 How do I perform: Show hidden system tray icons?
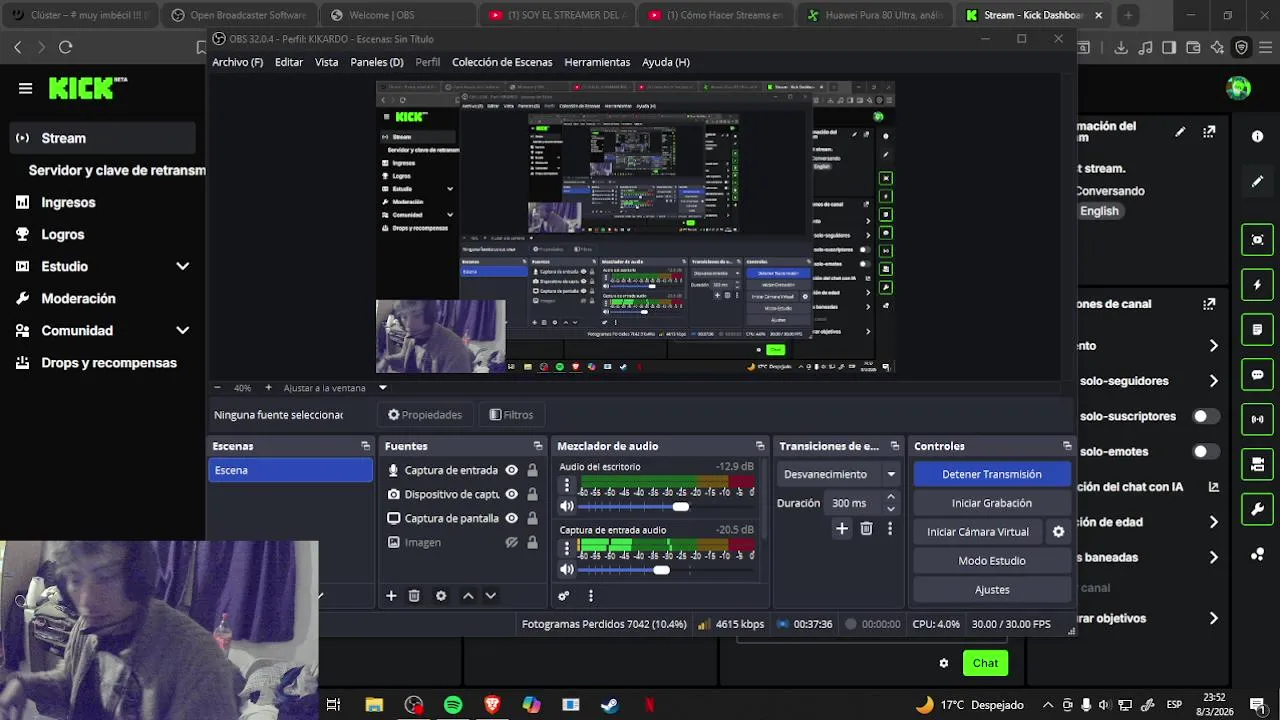[1047, 705]
